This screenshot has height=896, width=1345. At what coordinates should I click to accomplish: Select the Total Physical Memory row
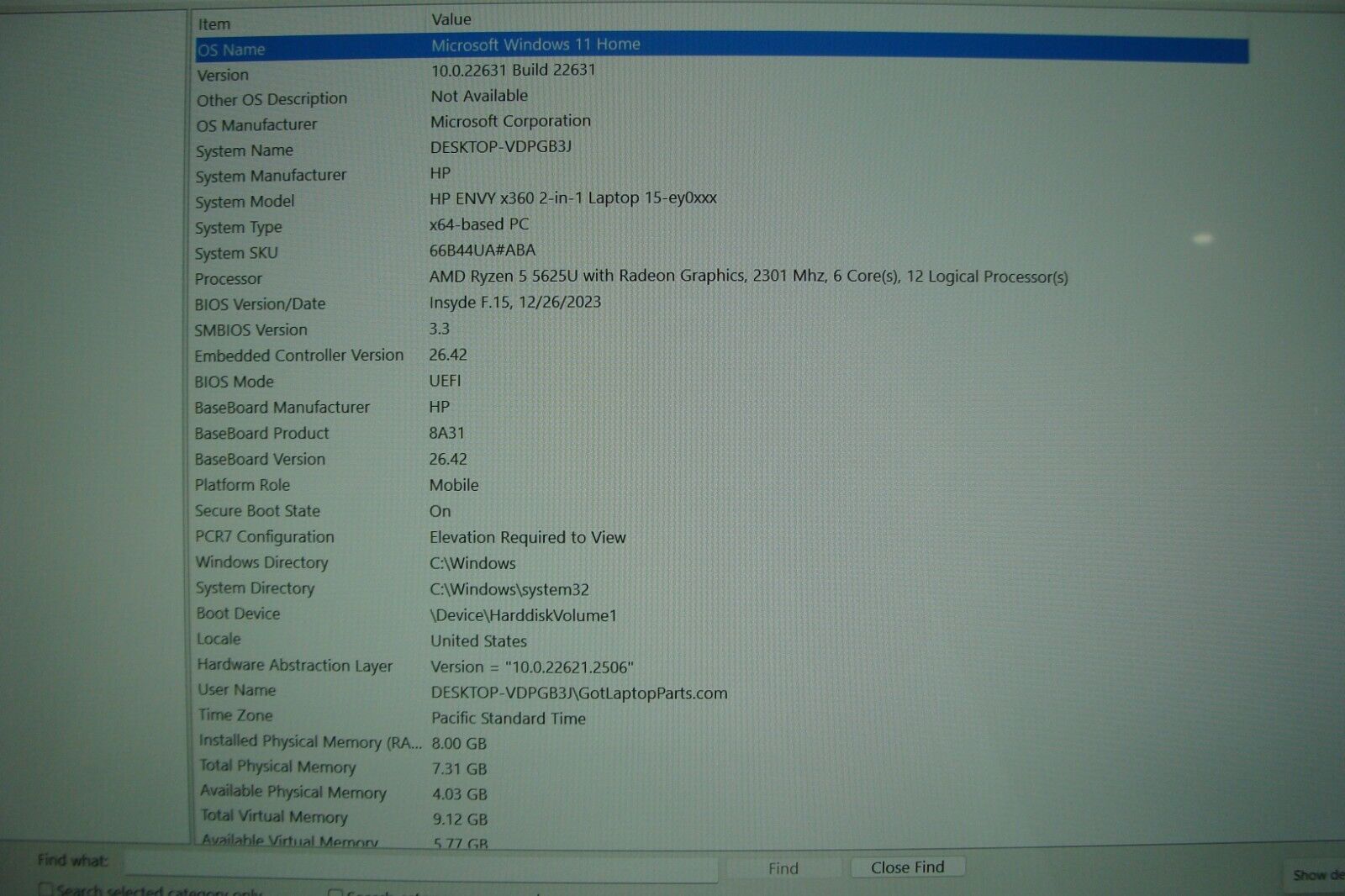721,767
